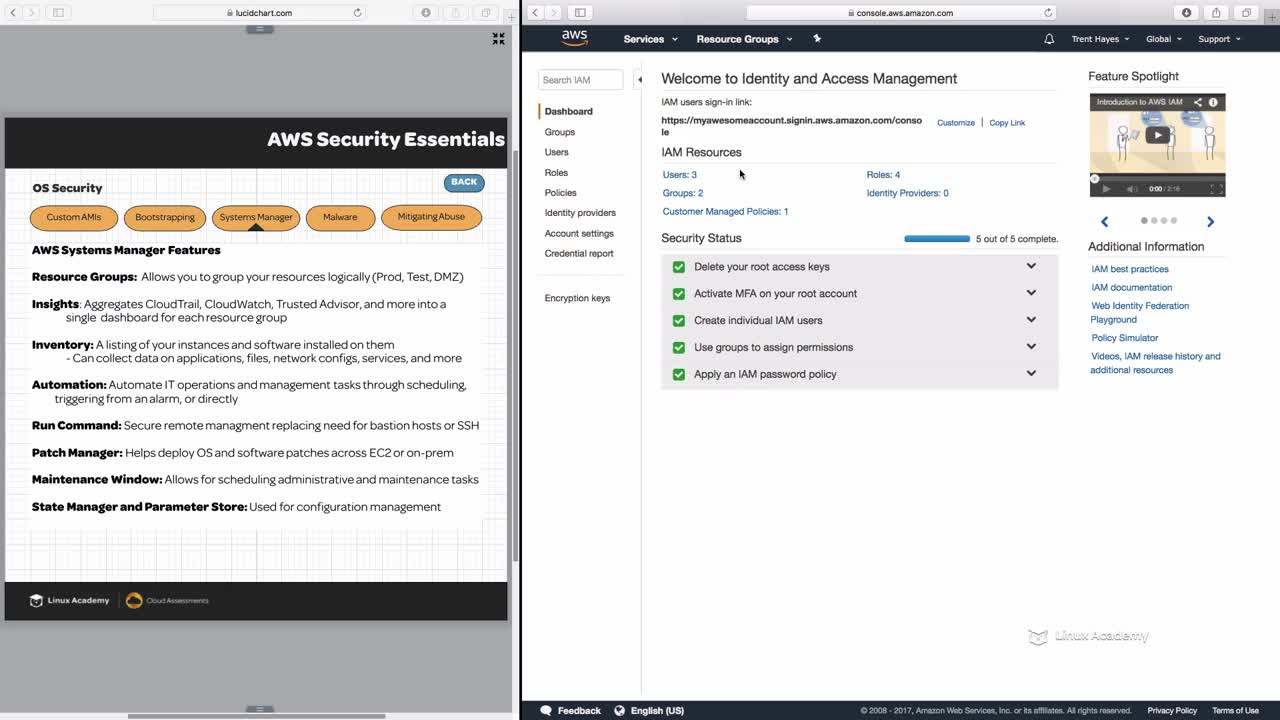Open the IAM best practices link

tap(1130, 269)
